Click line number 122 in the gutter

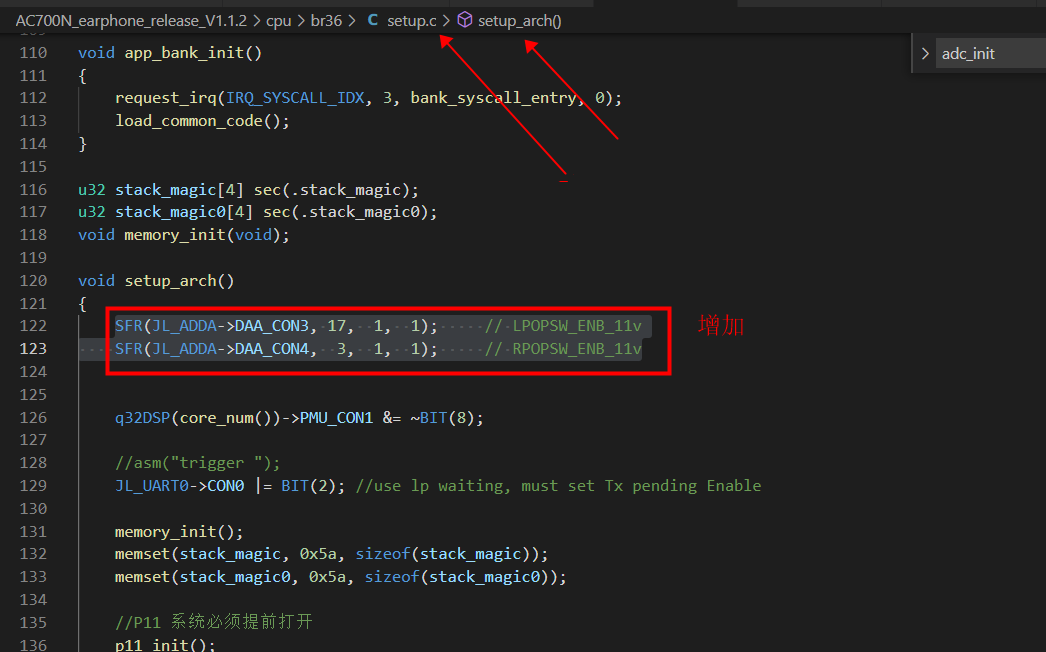33,326
